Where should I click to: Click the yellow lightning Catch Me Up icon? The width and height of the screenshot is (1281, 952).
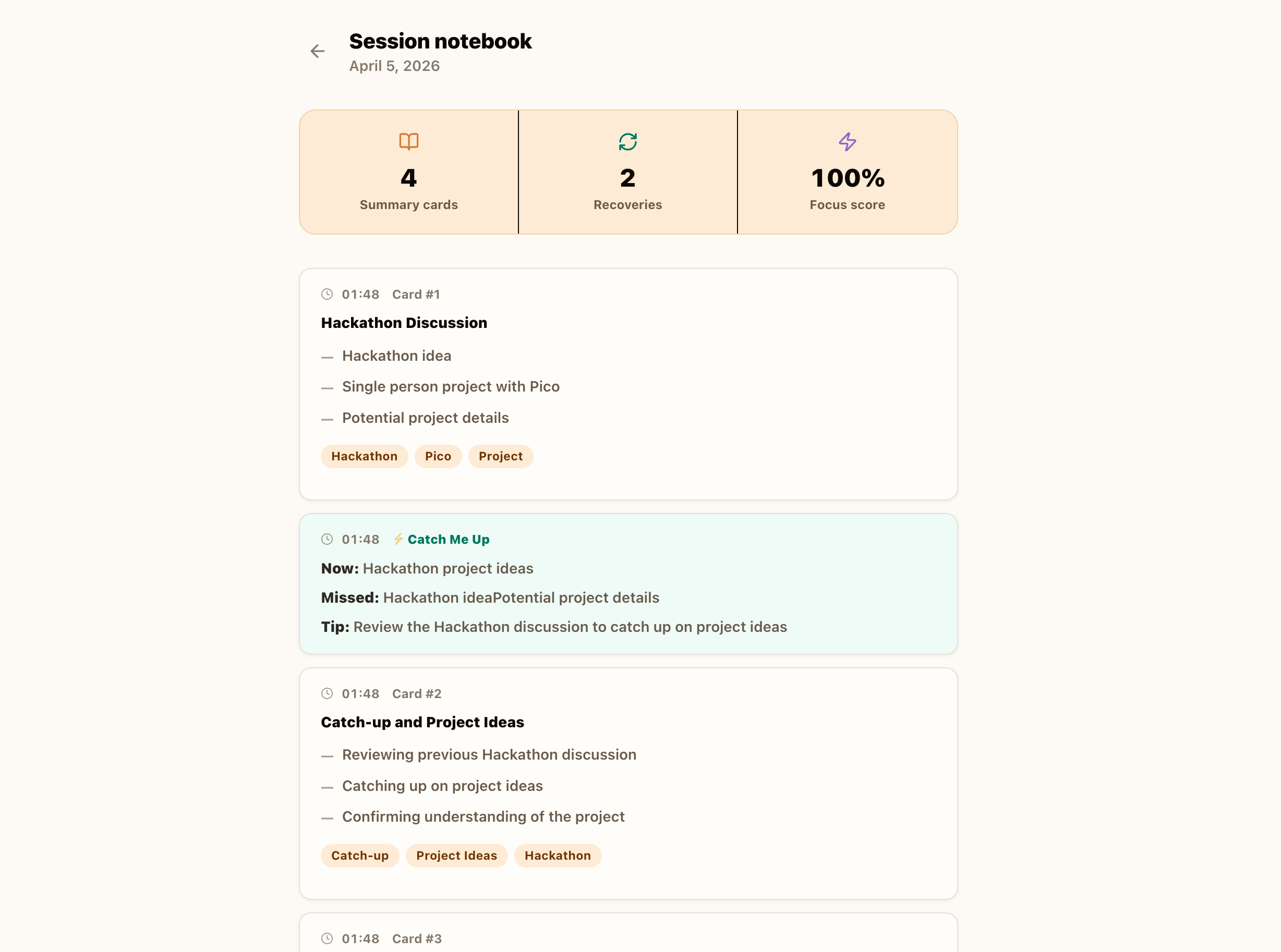point(398,539)
